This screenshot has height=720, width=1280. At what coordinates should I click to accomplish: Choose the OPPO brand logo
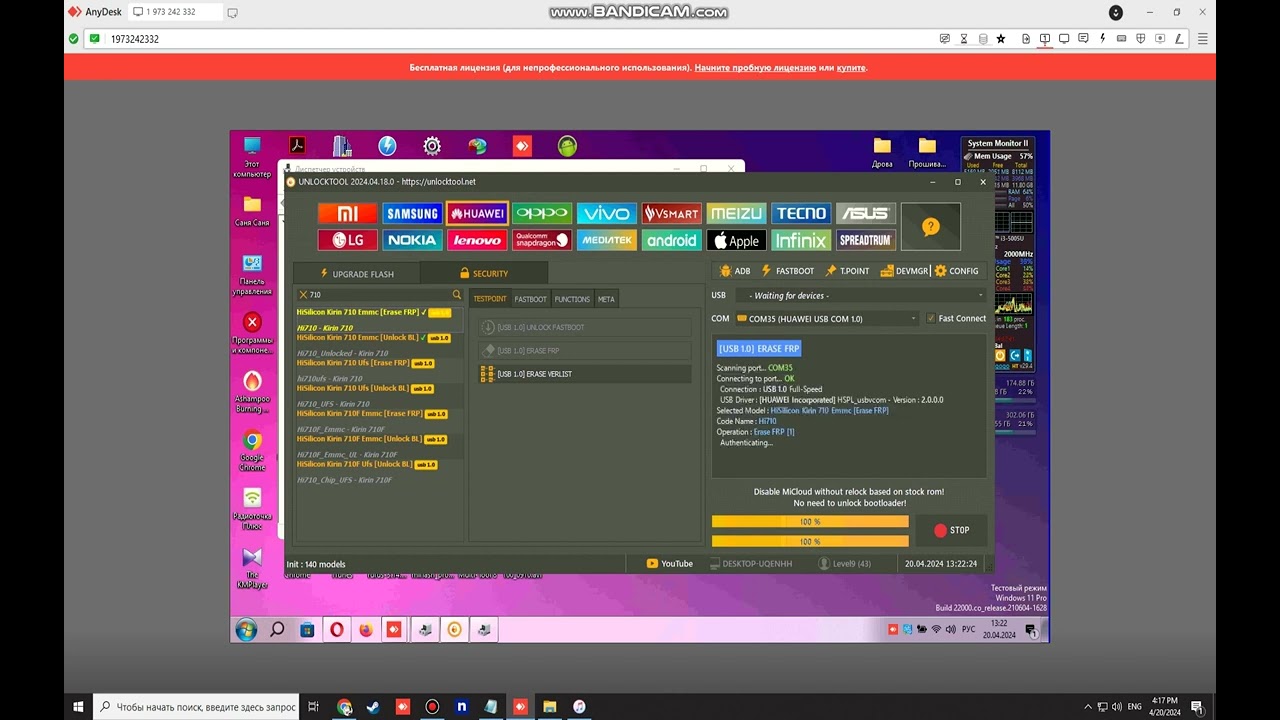point(542,214)
